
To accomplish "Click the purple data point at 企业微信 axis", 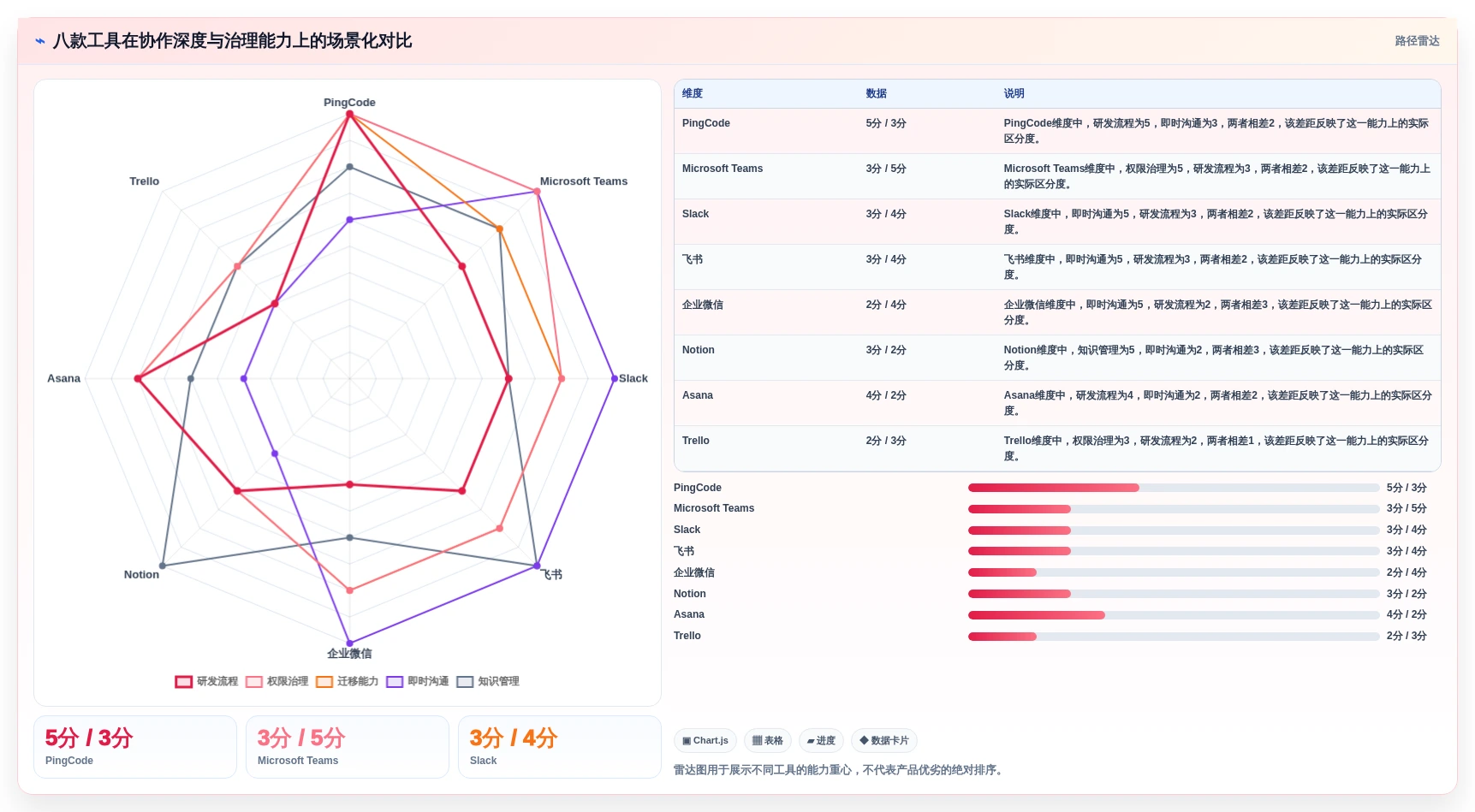I will point(349,643).
